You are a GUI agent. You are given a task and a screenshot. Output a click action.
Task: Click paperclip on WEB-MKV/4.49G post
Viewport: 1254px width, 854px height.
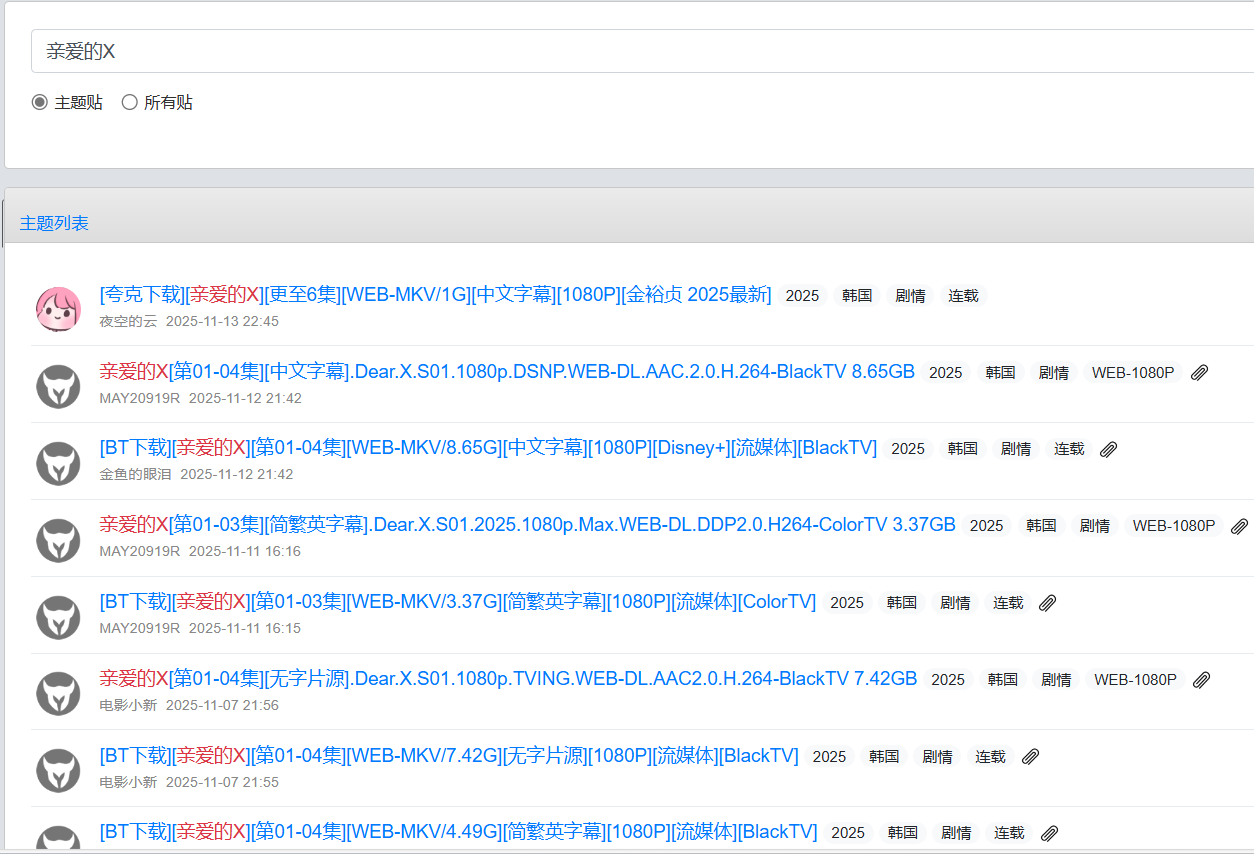coord(1049,833)
